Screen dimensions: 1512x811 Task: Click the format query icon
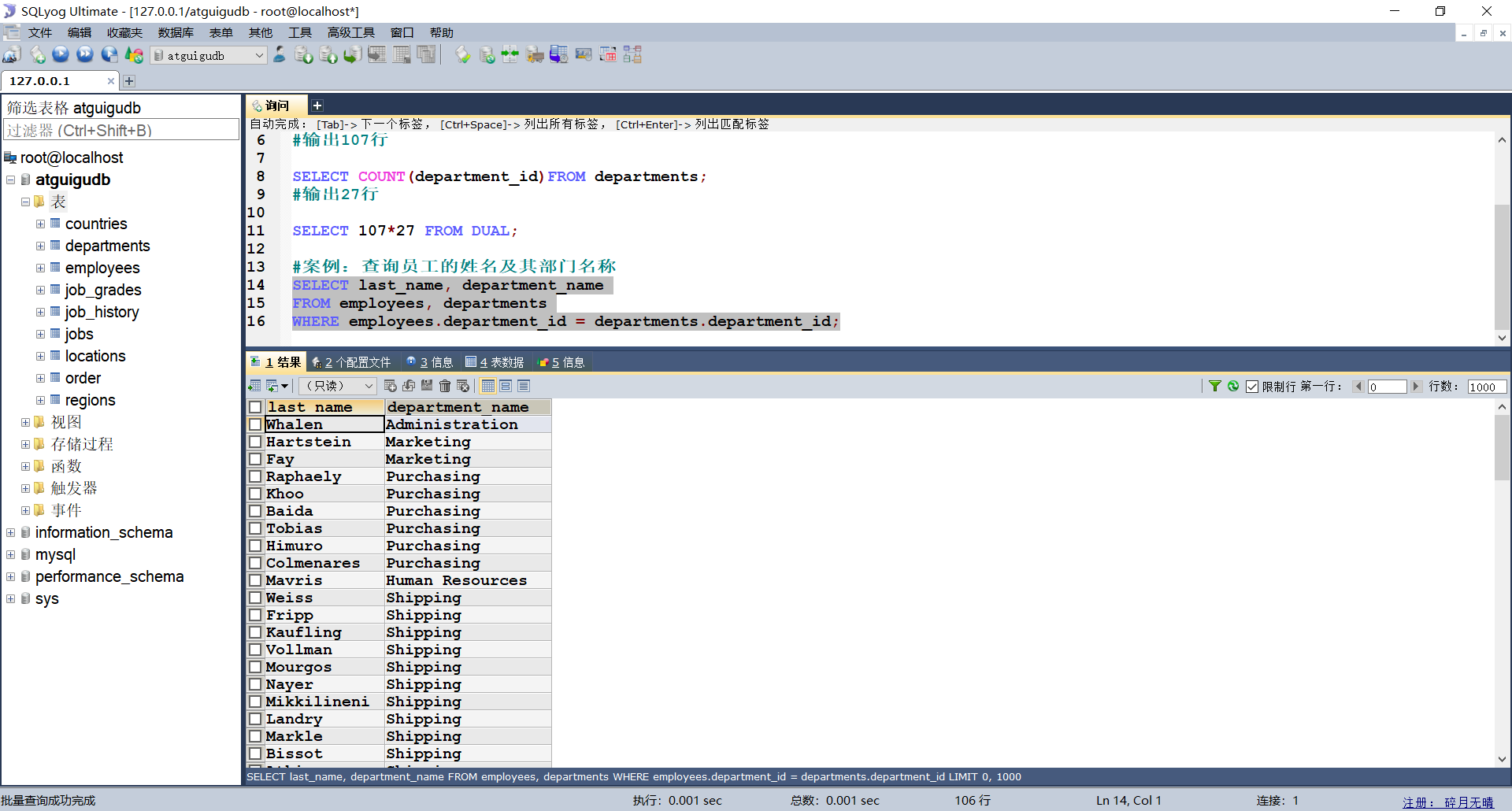tap(463, 55)
